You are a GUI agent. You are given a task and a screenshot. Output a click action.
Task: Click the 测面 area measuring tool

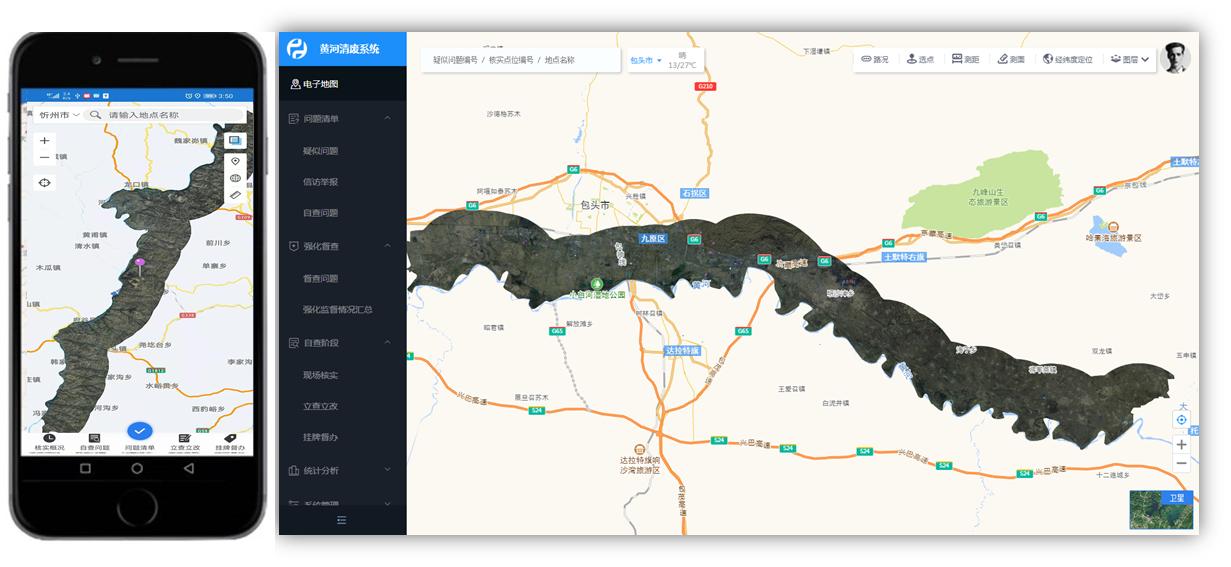point(1011,59)
